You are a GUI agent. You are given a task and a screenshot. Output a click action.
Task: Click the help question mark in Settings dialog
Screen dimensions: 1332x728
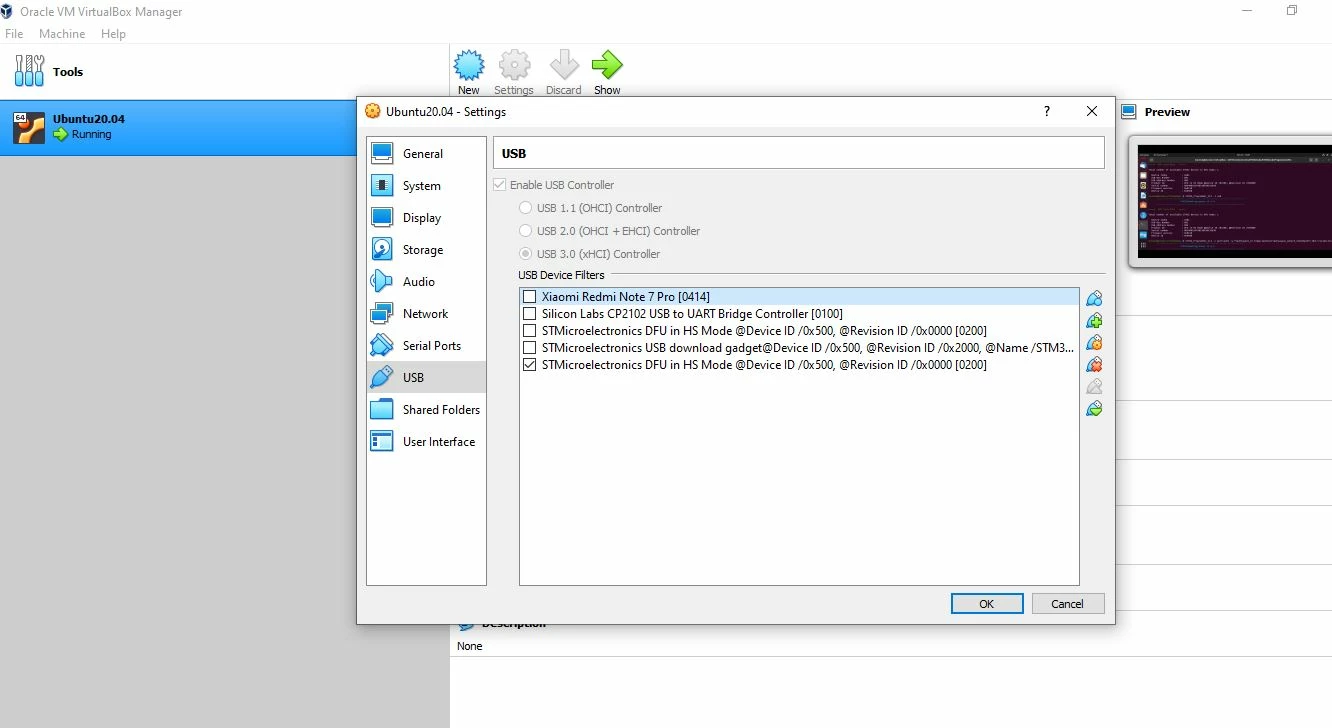coord(1047,111)
